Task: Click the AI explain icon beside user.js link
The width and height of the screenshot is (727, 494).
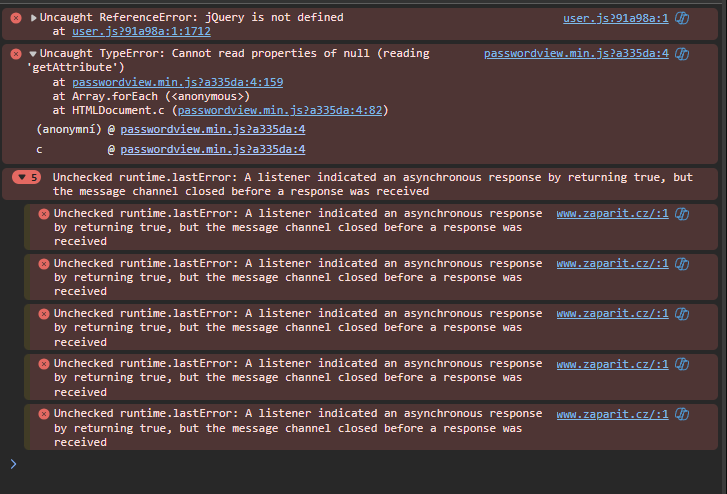Action: (682, 18)
